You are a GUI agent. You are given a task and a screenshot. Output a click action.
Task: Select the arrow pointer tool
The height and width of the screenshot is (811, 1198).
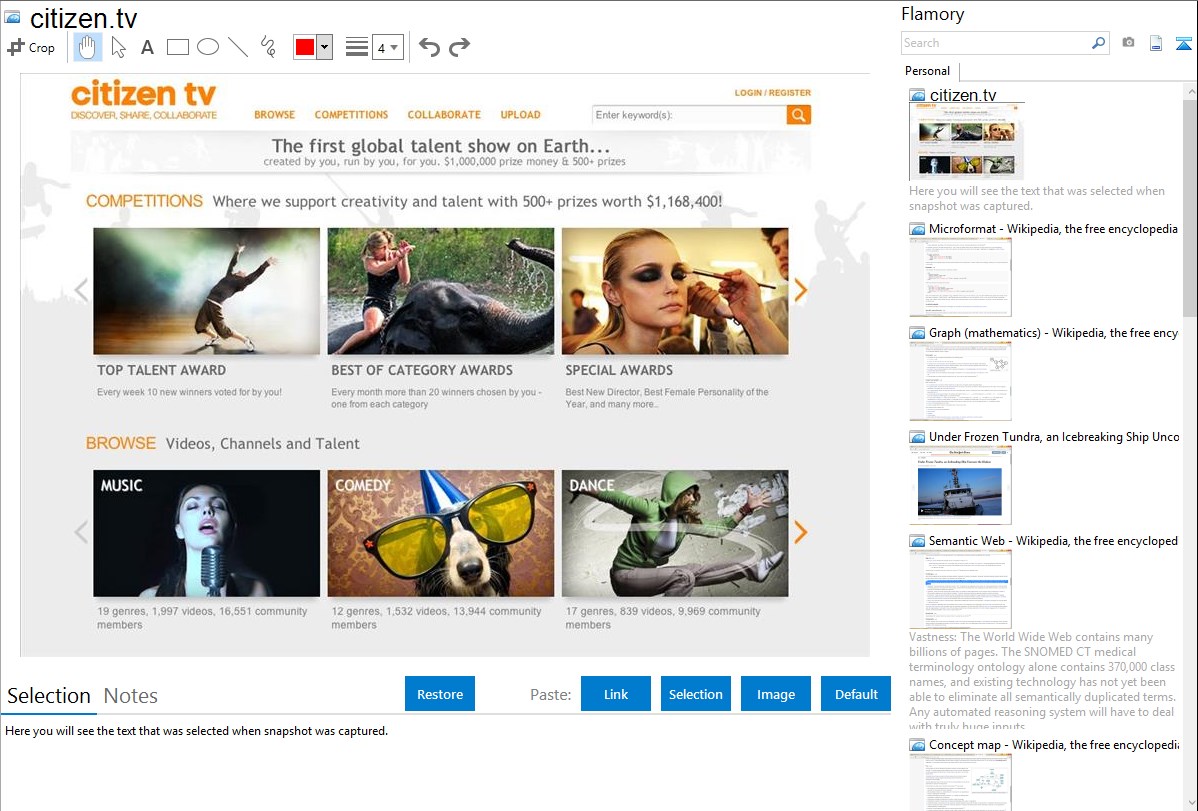(118, 47)
